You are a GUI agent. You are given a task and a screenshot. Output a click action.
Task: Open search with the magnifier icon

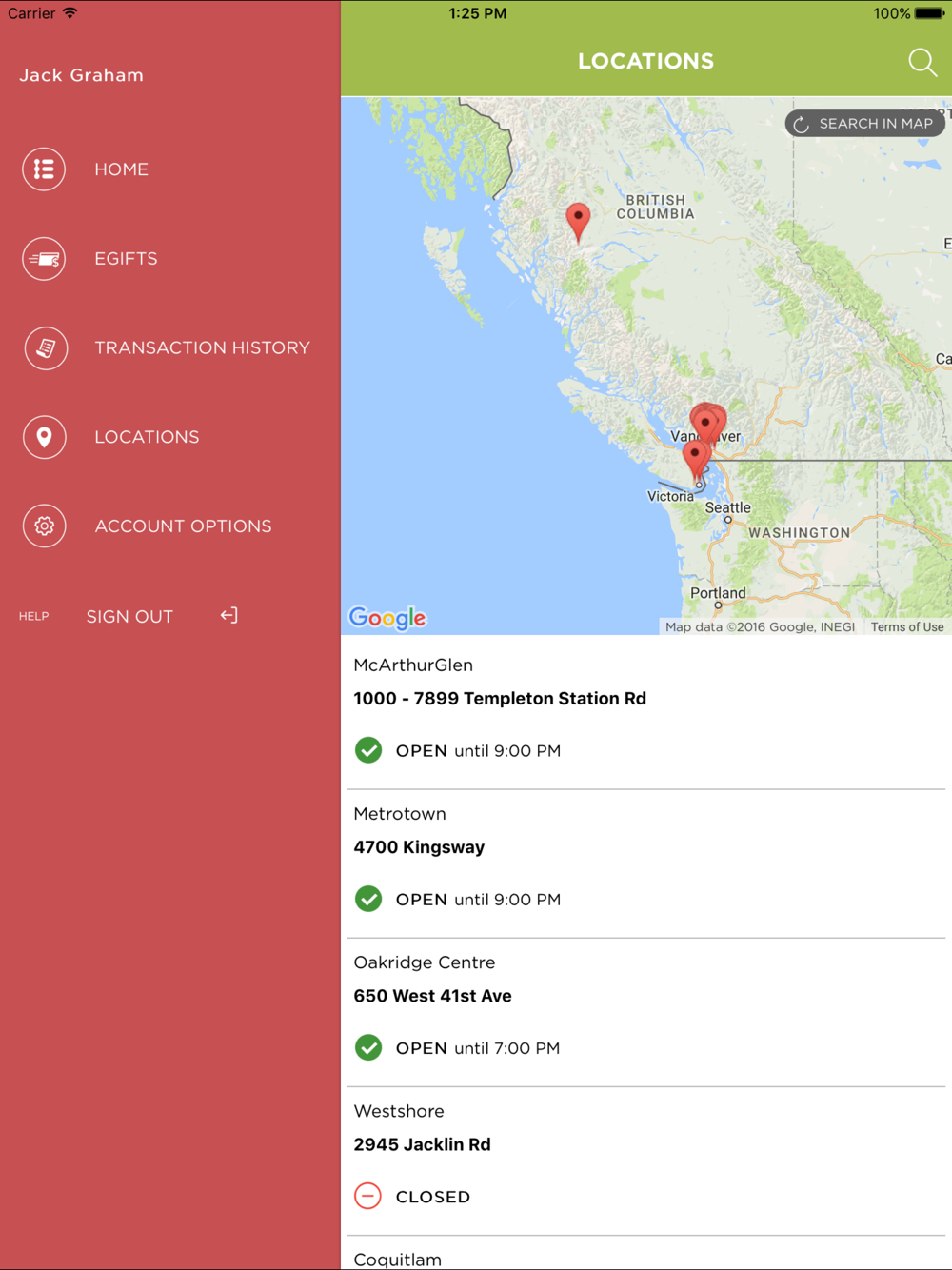(922, 62)
